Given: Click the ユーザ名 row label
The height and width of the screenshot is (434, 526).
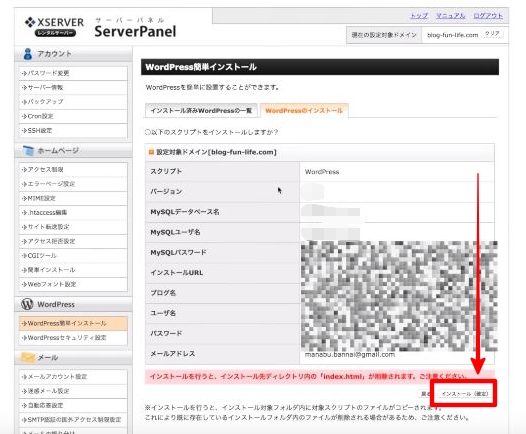Looking at the screenshot, I should point(163,313).
